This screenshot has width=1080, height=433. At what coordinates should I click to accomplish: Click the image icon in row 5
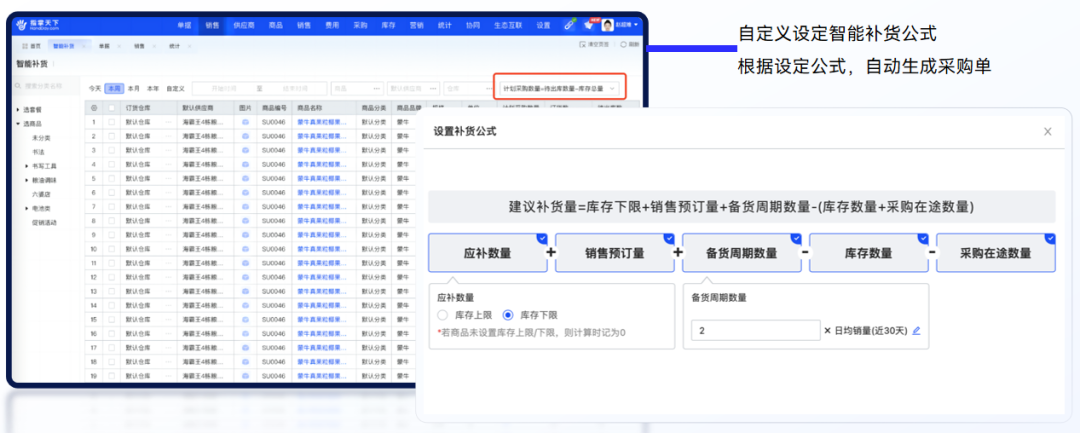point(245,178)
